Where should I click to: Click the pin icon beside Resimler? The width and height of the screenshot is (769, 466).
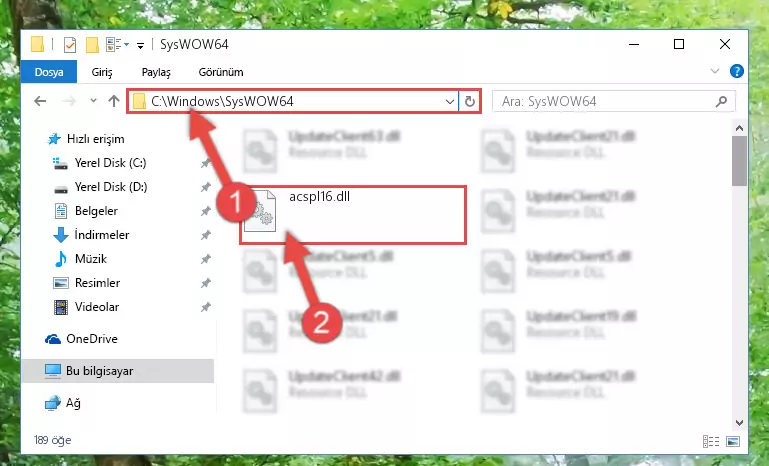click(x=205, y=284)
